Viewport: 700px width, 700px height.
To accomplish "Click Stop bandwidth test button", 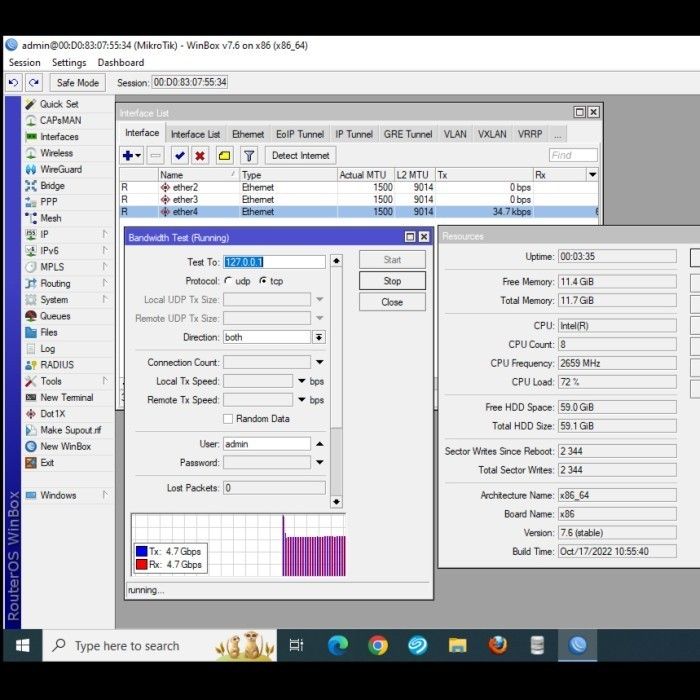I will pos(392,281).
